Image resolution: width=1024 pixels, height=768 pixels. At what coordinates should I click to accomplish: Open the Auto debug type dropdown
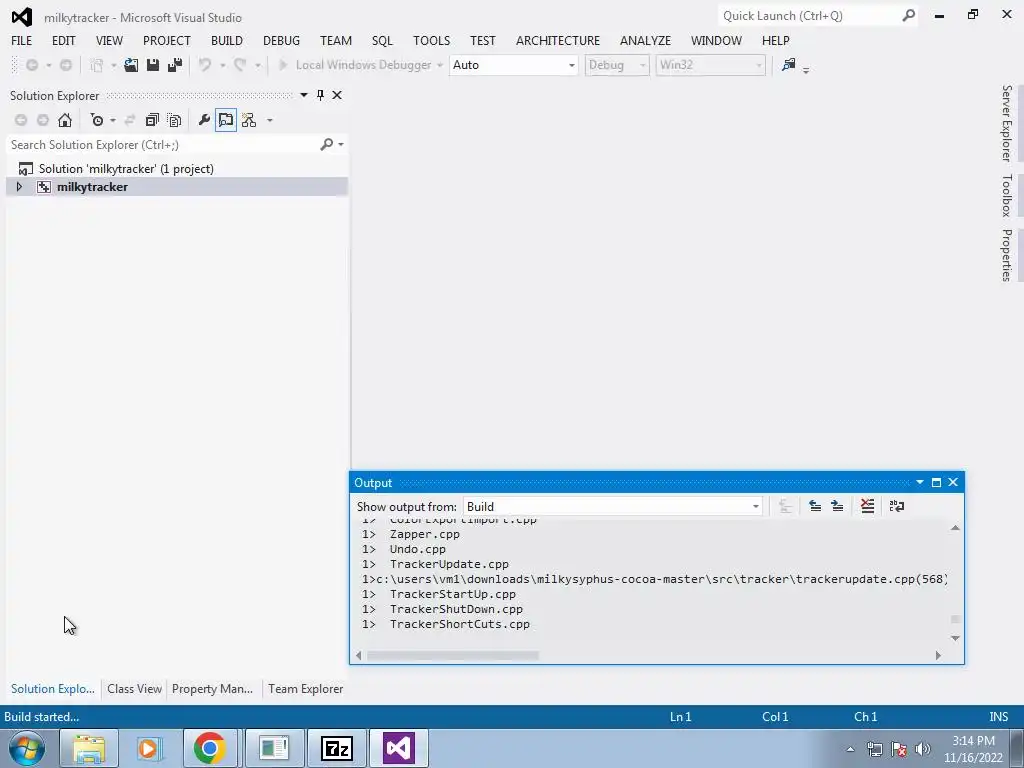click(571, 65)
